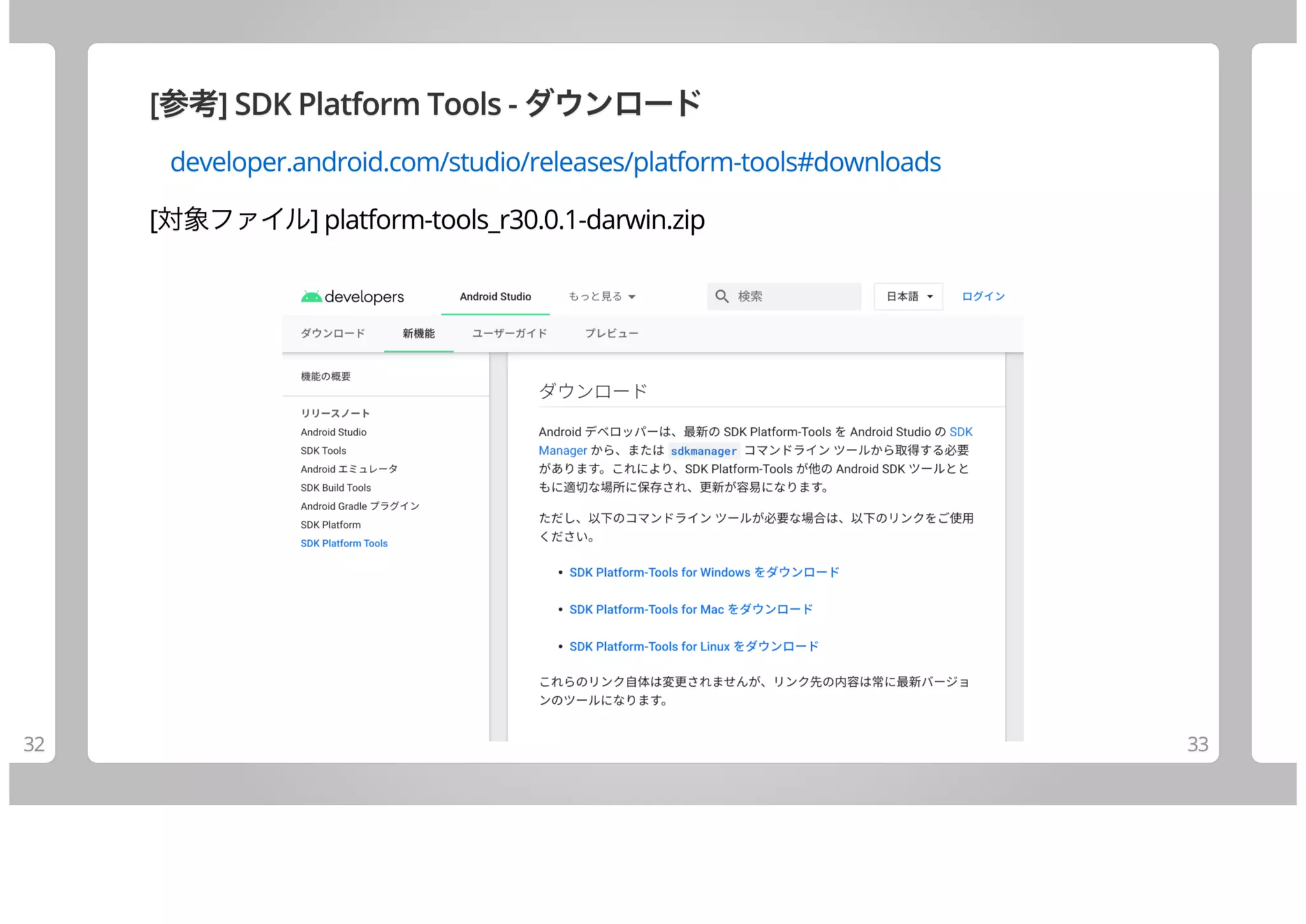Open SDK Build Tools sidebar item
Screen dimensions: 1306x924
[335, 488]
